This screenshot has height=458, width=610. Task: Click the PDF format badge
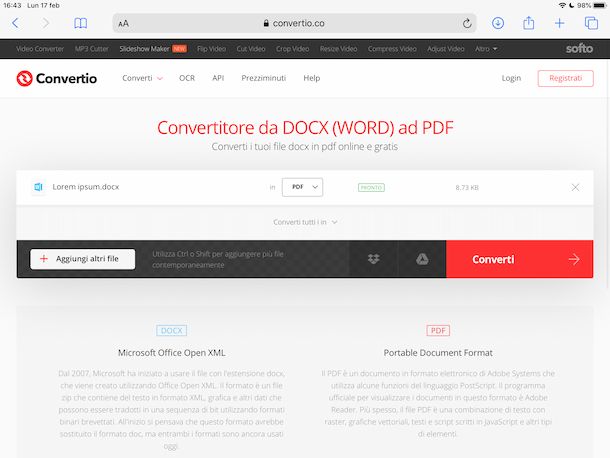[438, 330]
